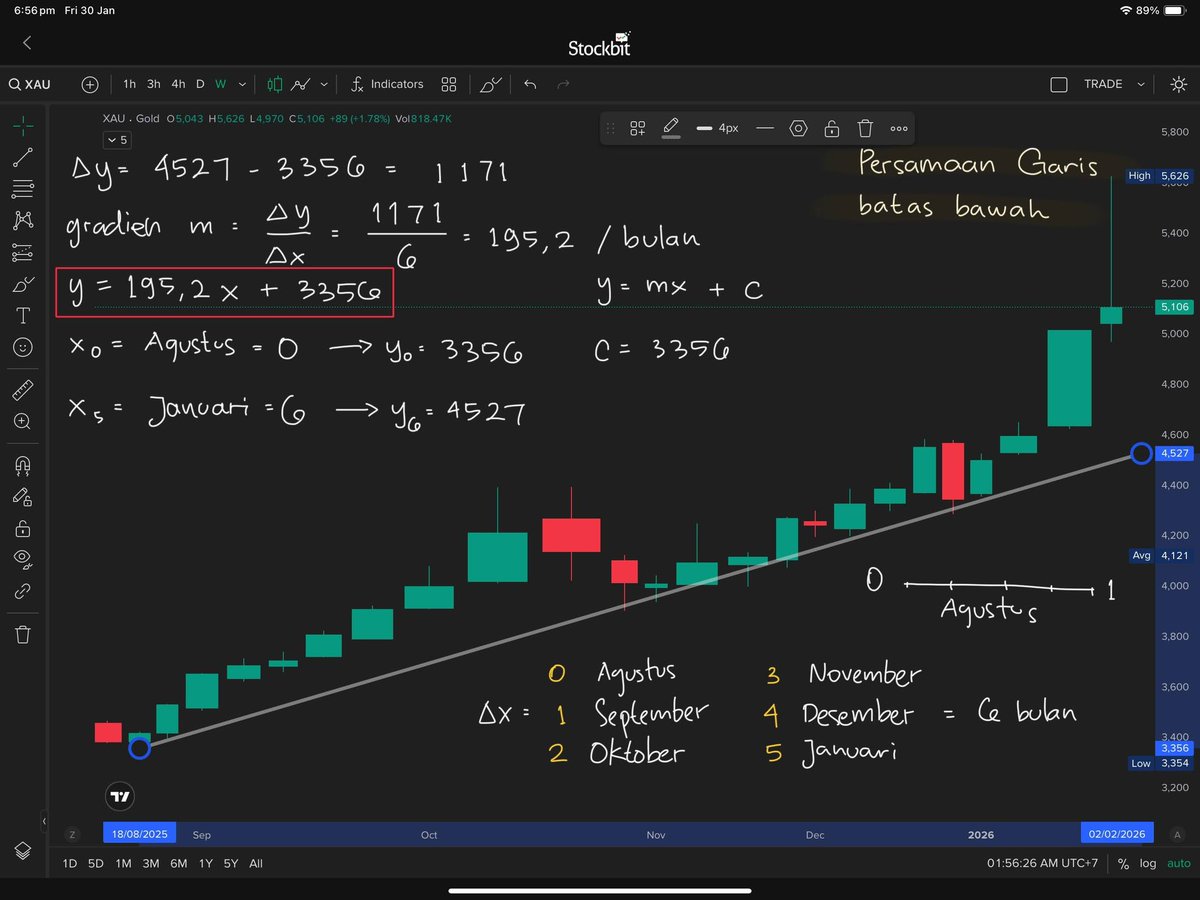Open the emoji icons tool

(23, 348)
